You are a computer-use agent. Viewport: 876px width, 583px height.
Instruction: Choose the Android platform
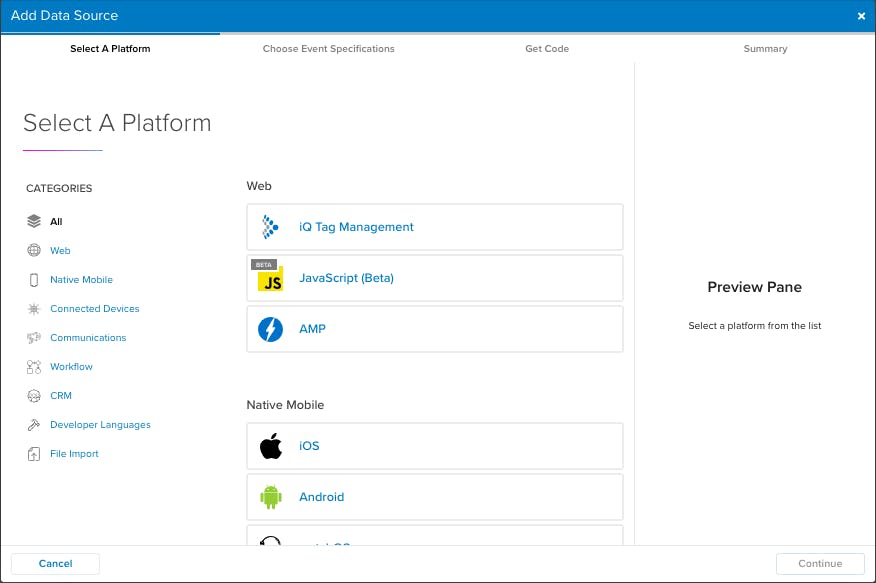tap(435, 497)
